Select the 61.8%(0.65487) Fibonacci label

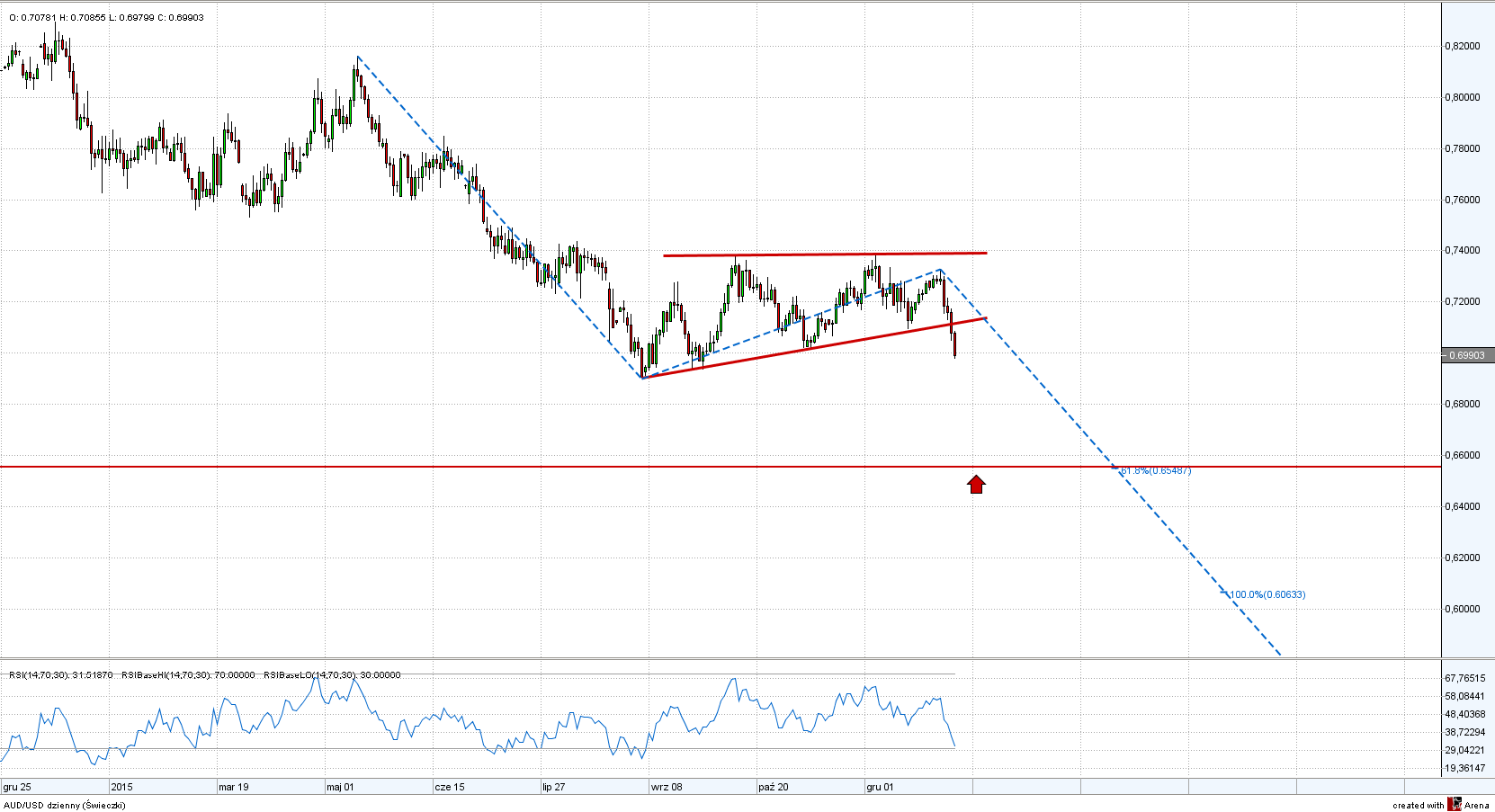(x=1155, y=470)
